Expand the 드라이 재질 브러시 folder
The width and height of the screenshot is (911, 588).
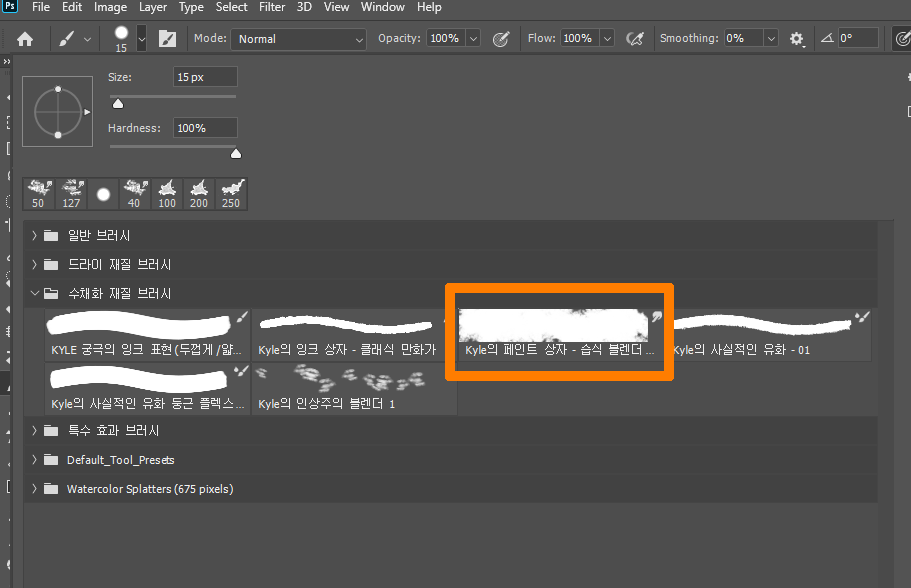click(x=34, y=264)
